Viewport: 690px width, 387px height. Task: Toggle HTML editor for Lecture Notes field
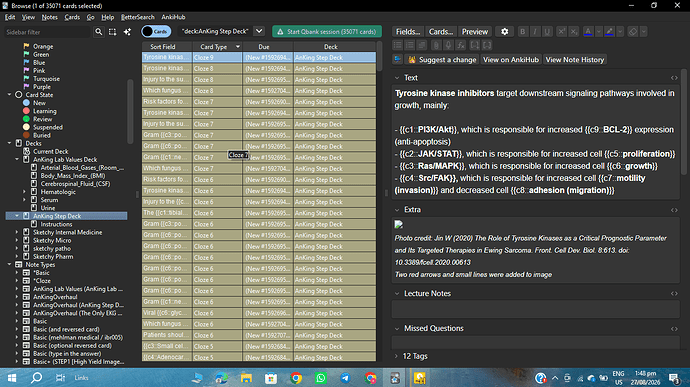tap(674, 294)
